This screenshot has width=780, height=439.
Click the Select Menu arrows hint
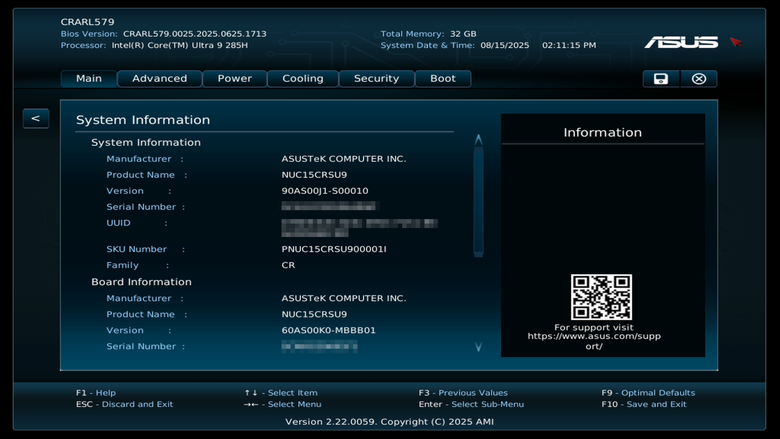point(283,404)
